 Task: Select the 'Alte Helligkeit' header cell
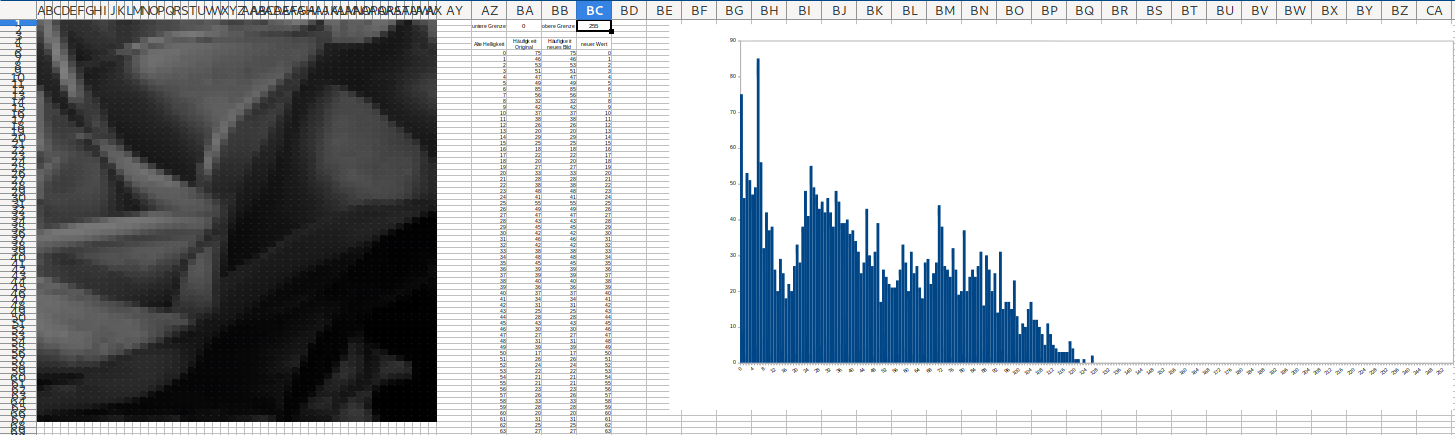click(489, 44)
